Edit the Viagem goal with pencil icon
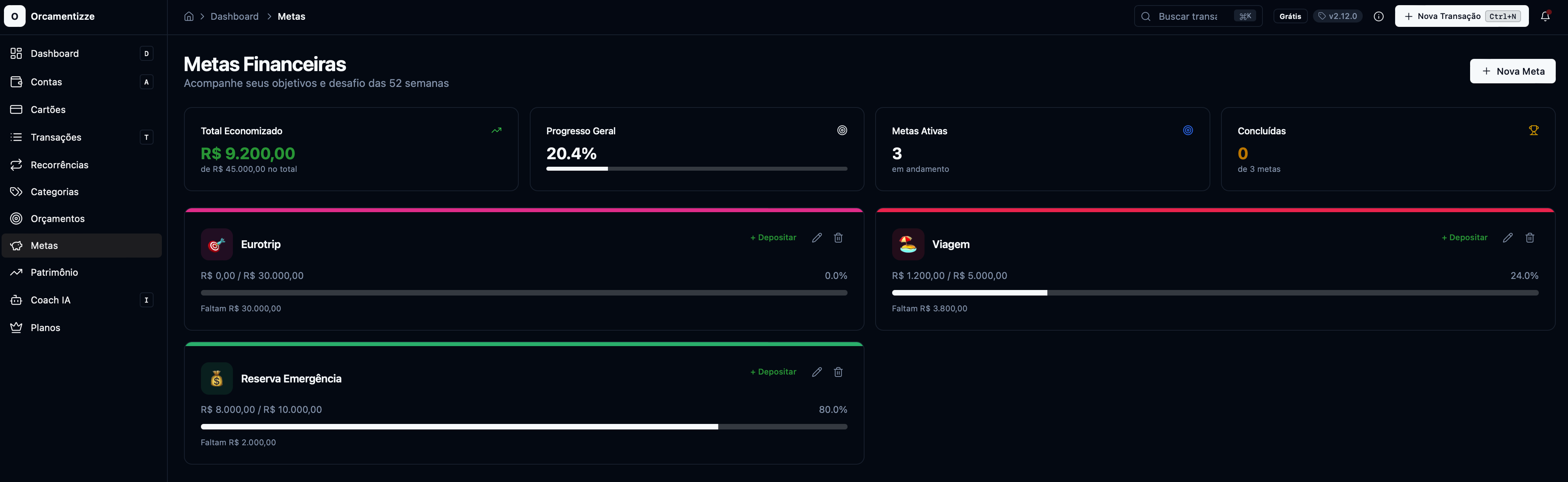This screenshot has height=482, width=1568. [x=1508, y=238]
